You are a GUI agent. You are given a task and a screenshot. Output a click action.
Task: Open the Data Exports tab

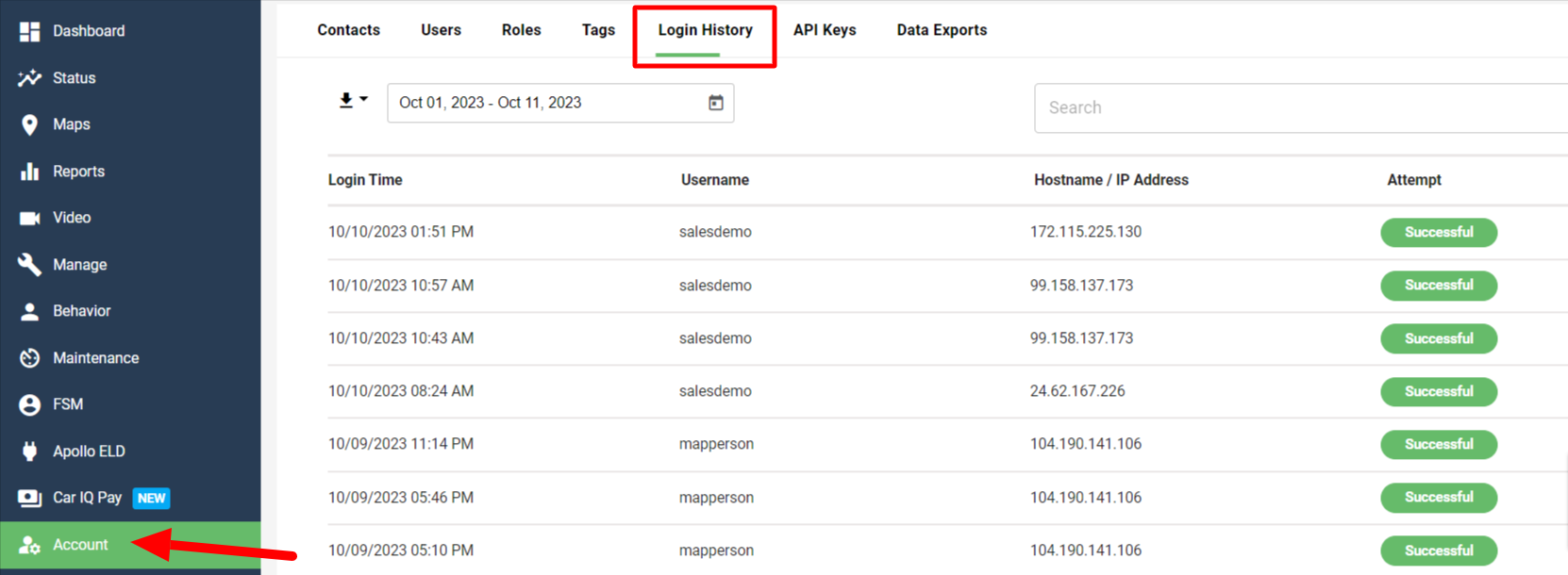[942, 30]
